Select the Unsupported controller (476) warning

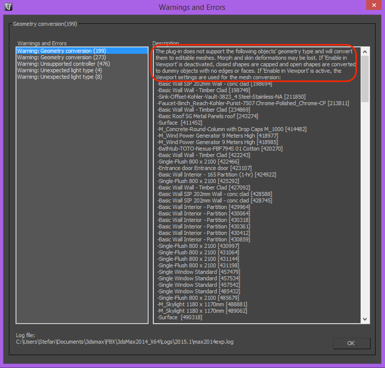coord(63,64)
